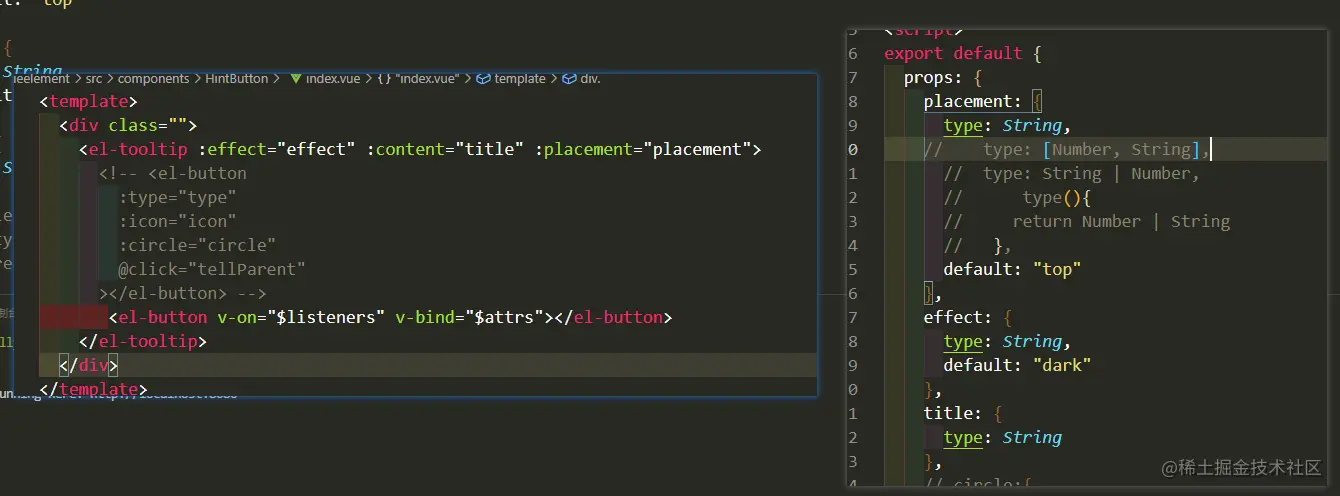1340x496 pixels.
Task: Click :placement="placement" attribute on el-tooltip
Action: pos(643,149)
